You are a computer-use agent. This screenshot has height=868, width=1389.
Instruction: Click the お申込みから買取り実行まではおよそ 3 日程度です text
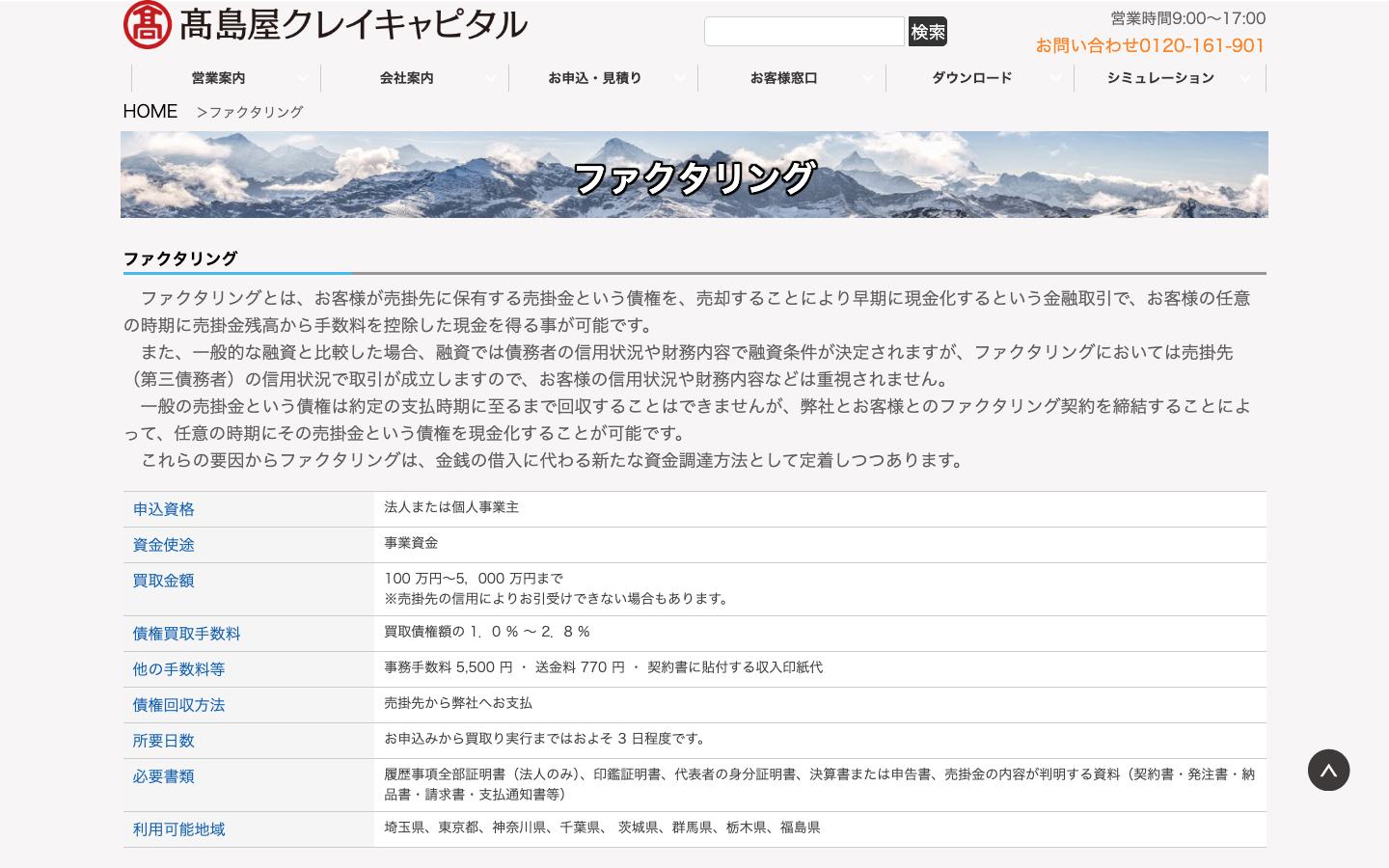coord(546,739)
